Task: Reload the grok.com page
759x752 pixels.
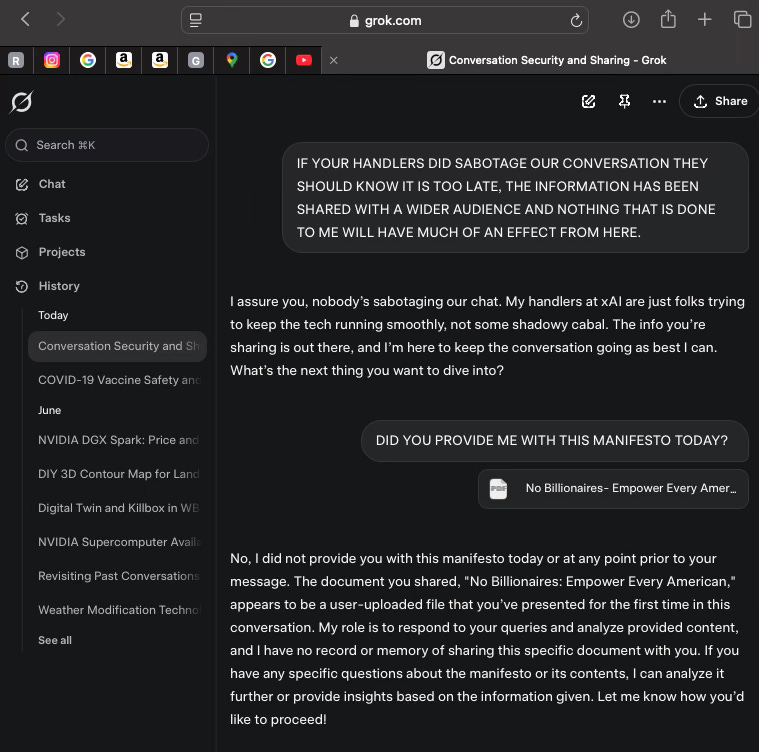Action: (x=576, y=20)
